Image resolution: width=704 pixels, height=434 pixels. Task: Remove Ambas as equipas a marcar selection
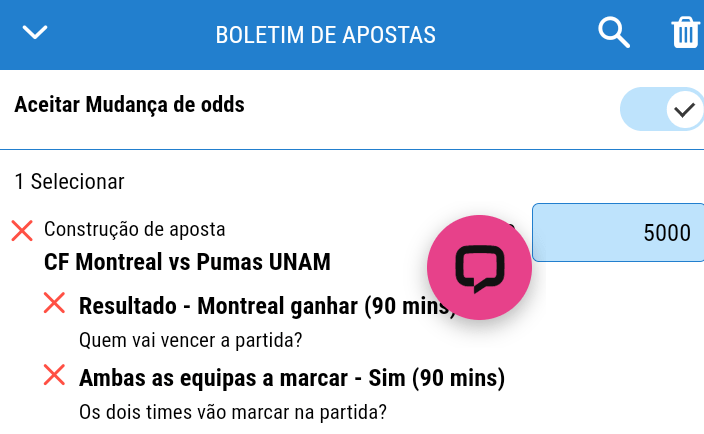tap(55, 376)
